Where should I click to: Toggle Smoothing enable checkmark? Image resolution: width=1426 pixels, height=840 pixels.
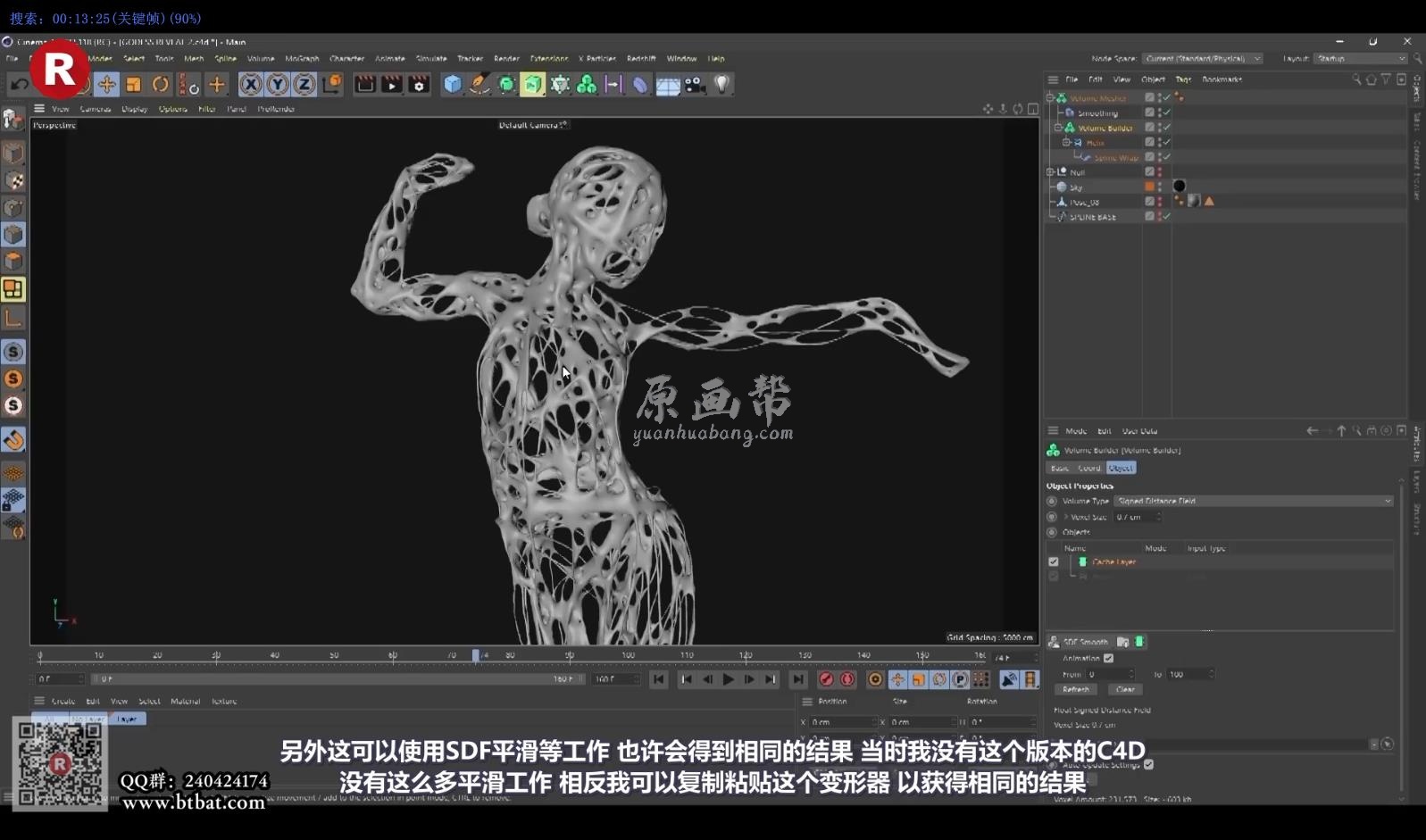1167,113
